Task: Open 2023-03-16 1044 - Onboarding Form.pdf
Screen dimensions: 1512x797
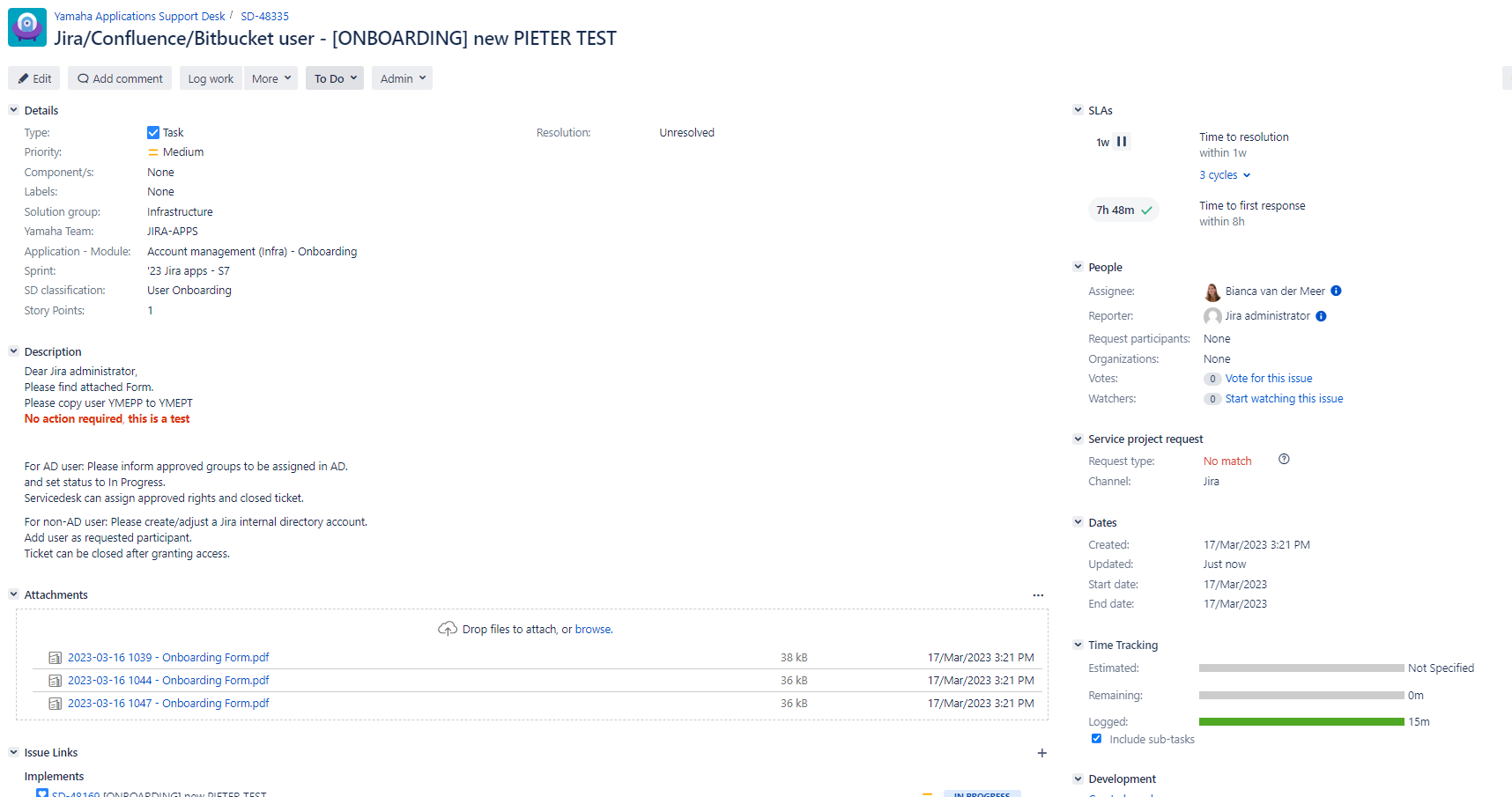Action: point(168,681)
